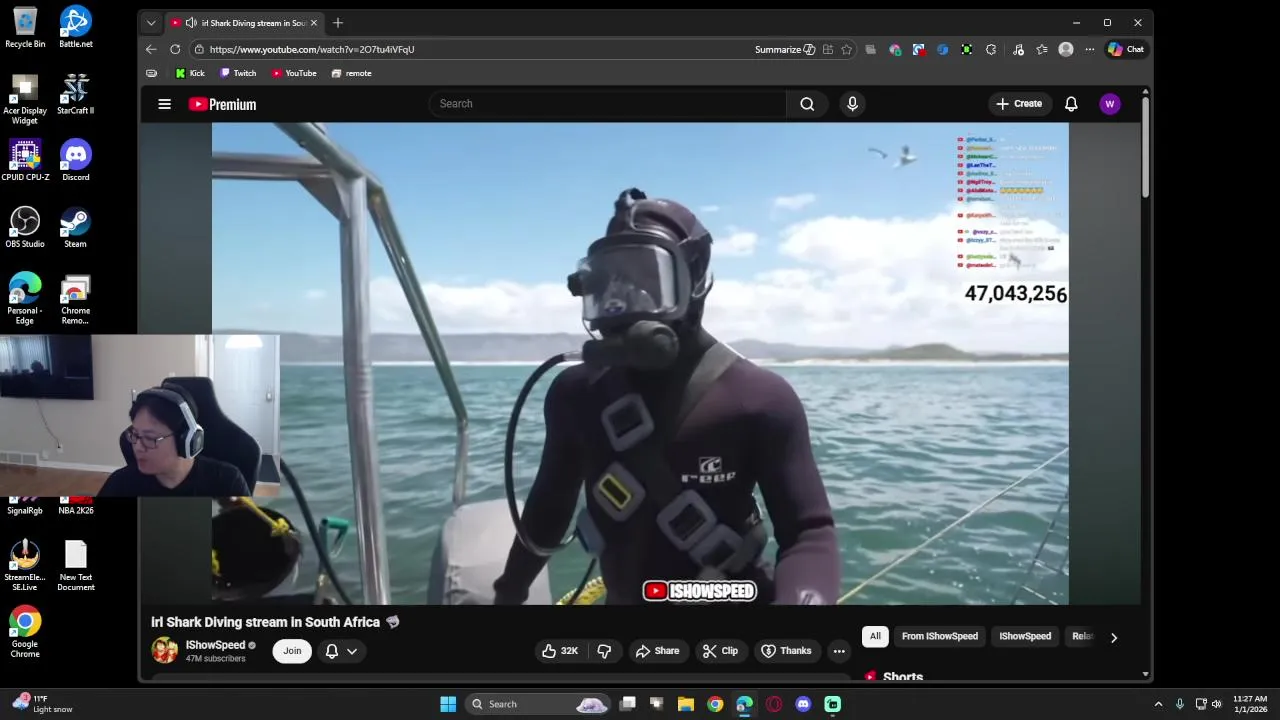
Task: Click the taskbar Search box
Action: click(x=538, y=704)
